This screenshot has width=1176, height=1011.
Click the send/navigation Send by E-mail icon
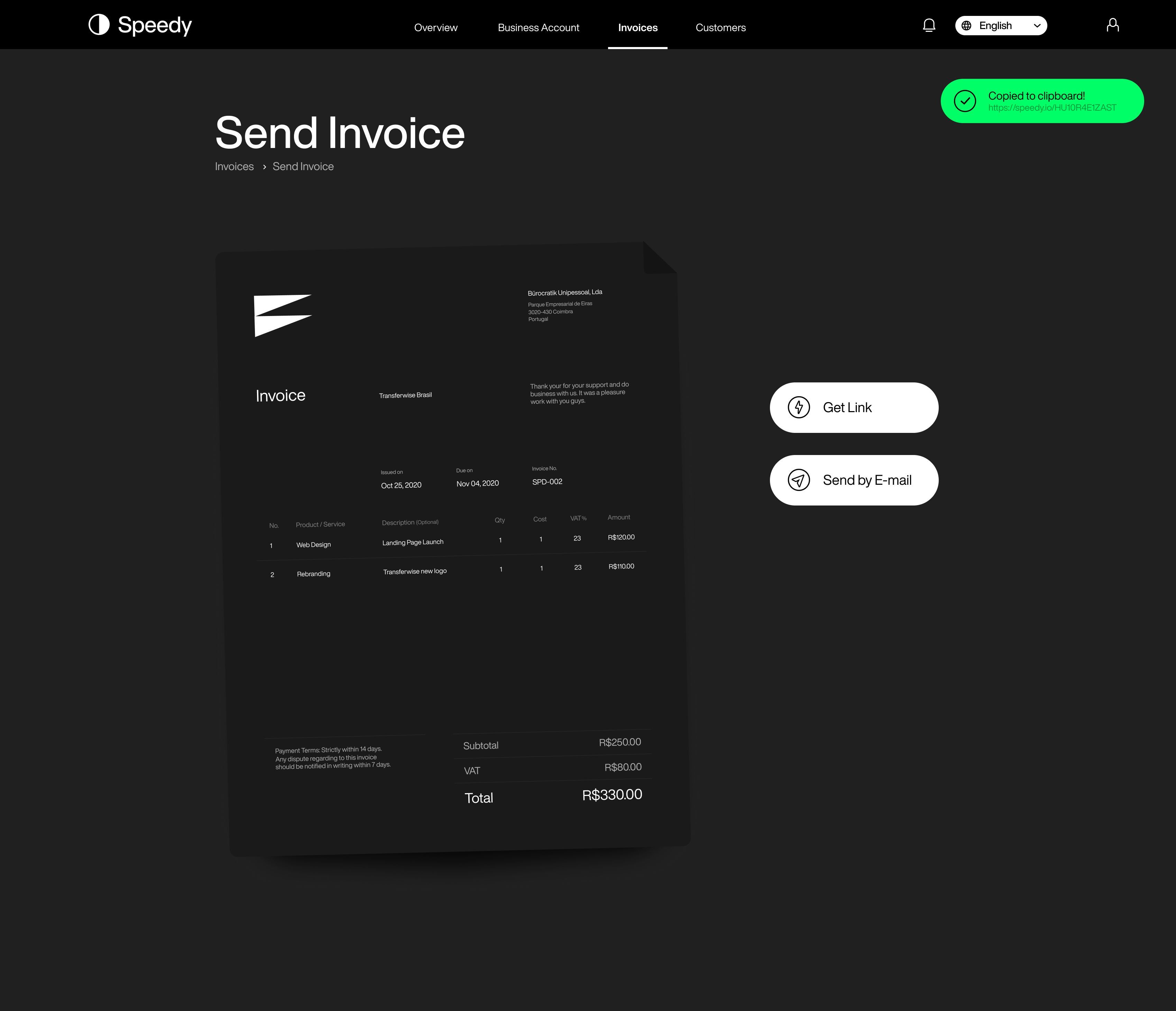click(x=799, y=480)
